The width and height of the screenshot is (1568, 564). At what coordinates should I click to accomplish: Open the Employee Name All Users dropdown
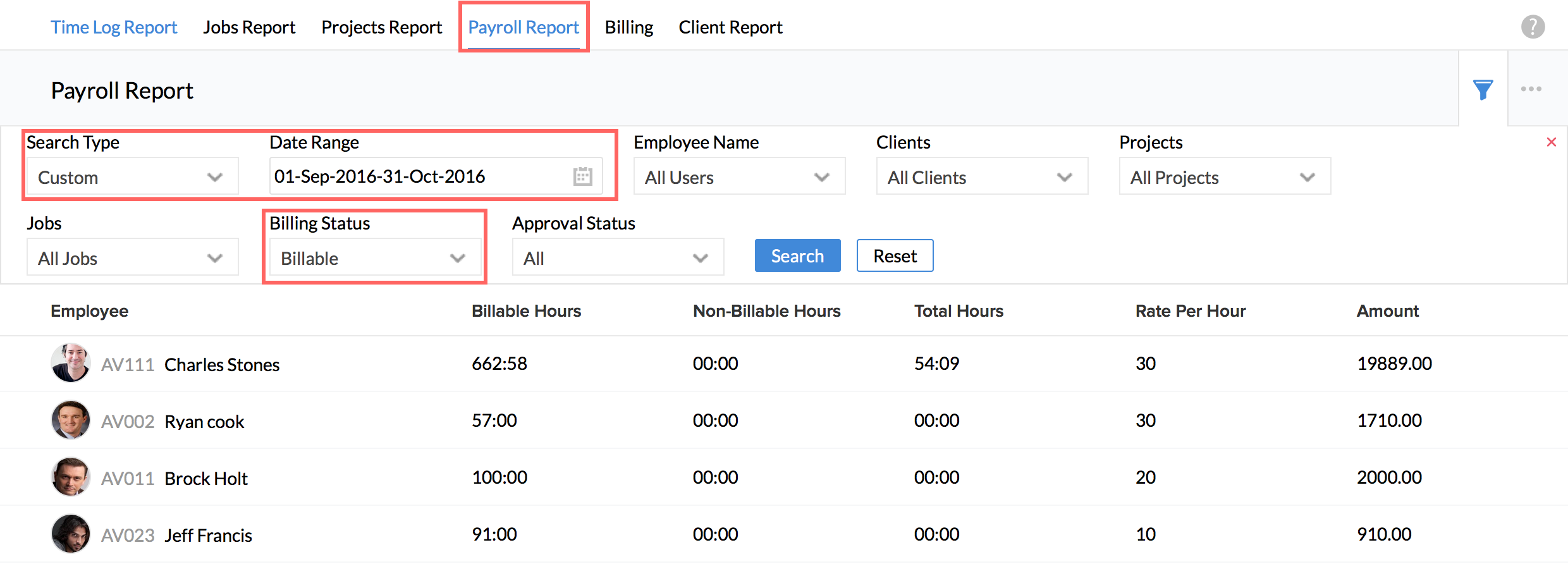click(x=738, y=177)
